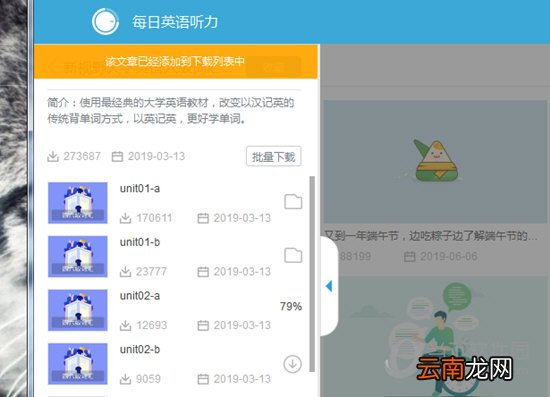Select the unit01-a title text
Screen dimensions: 550x397
pos(140,189)
